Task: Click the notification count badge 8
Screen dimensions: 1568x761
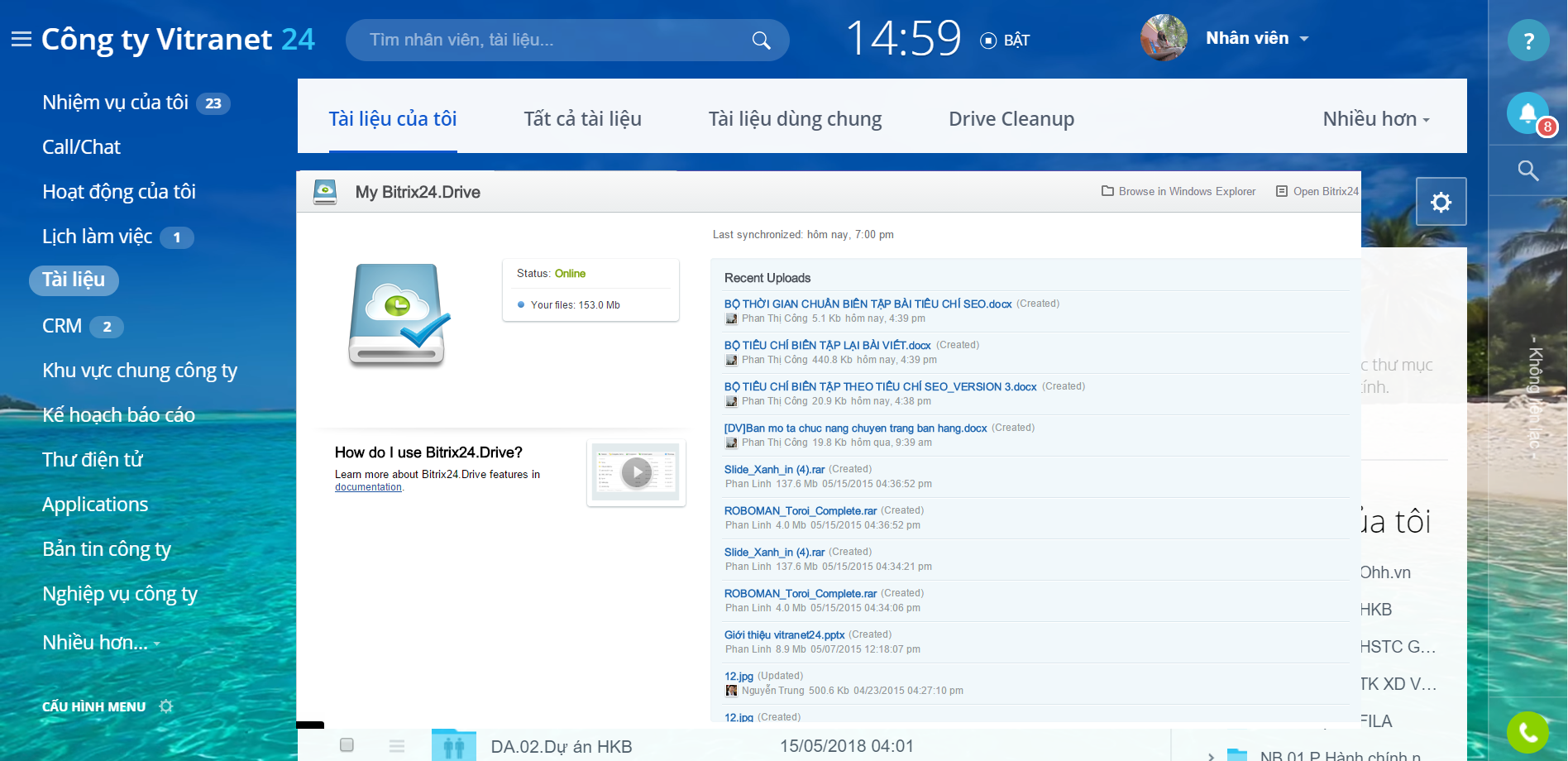Action: pyautogui.click(x=1547, y=127)
